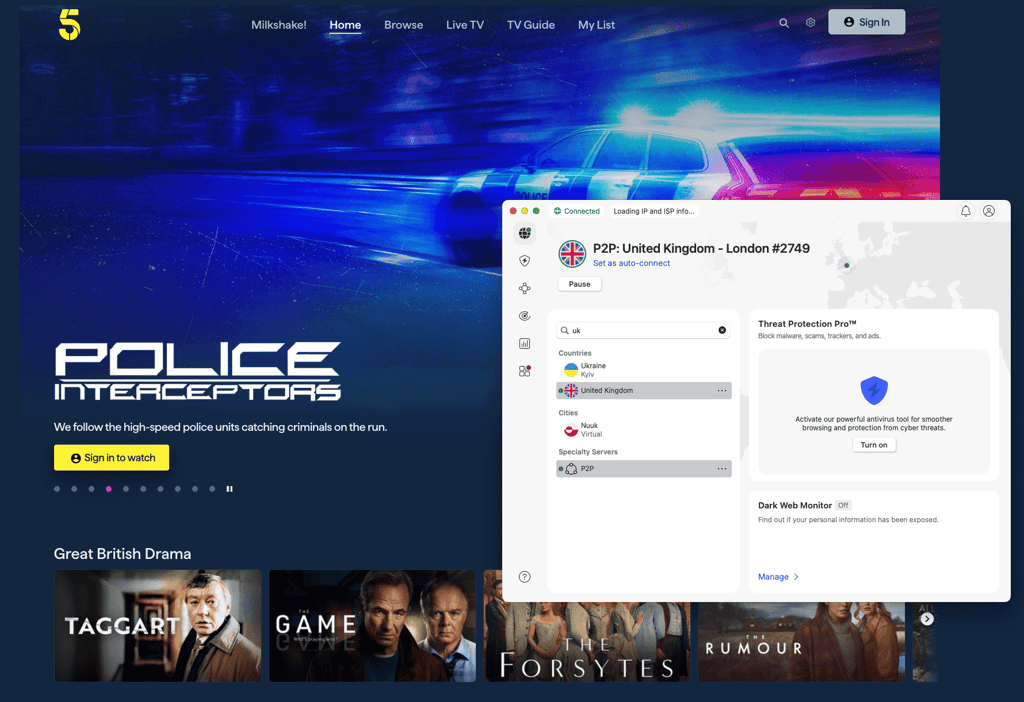Select the Home navigation tab
This screenshot has height=702, width=1024.
click(345, 25)
